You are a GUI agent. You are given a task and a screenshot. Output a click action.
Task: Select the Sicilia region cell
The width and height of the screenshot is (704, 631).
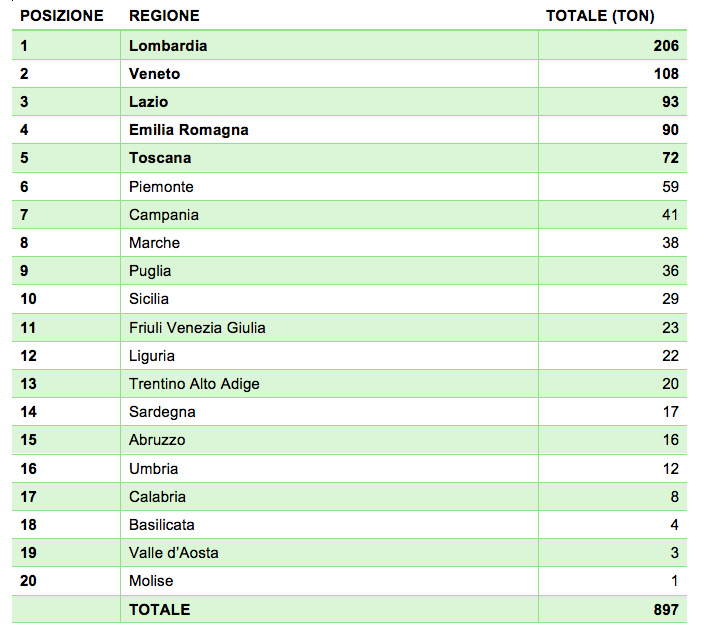[x=149, y=299]
